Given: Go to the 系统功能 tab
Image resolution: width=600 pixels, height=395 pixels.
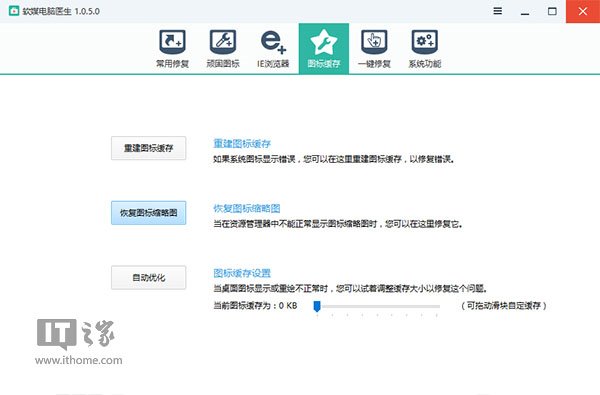Looking at the screenshot, I should [x=425, y=49].
